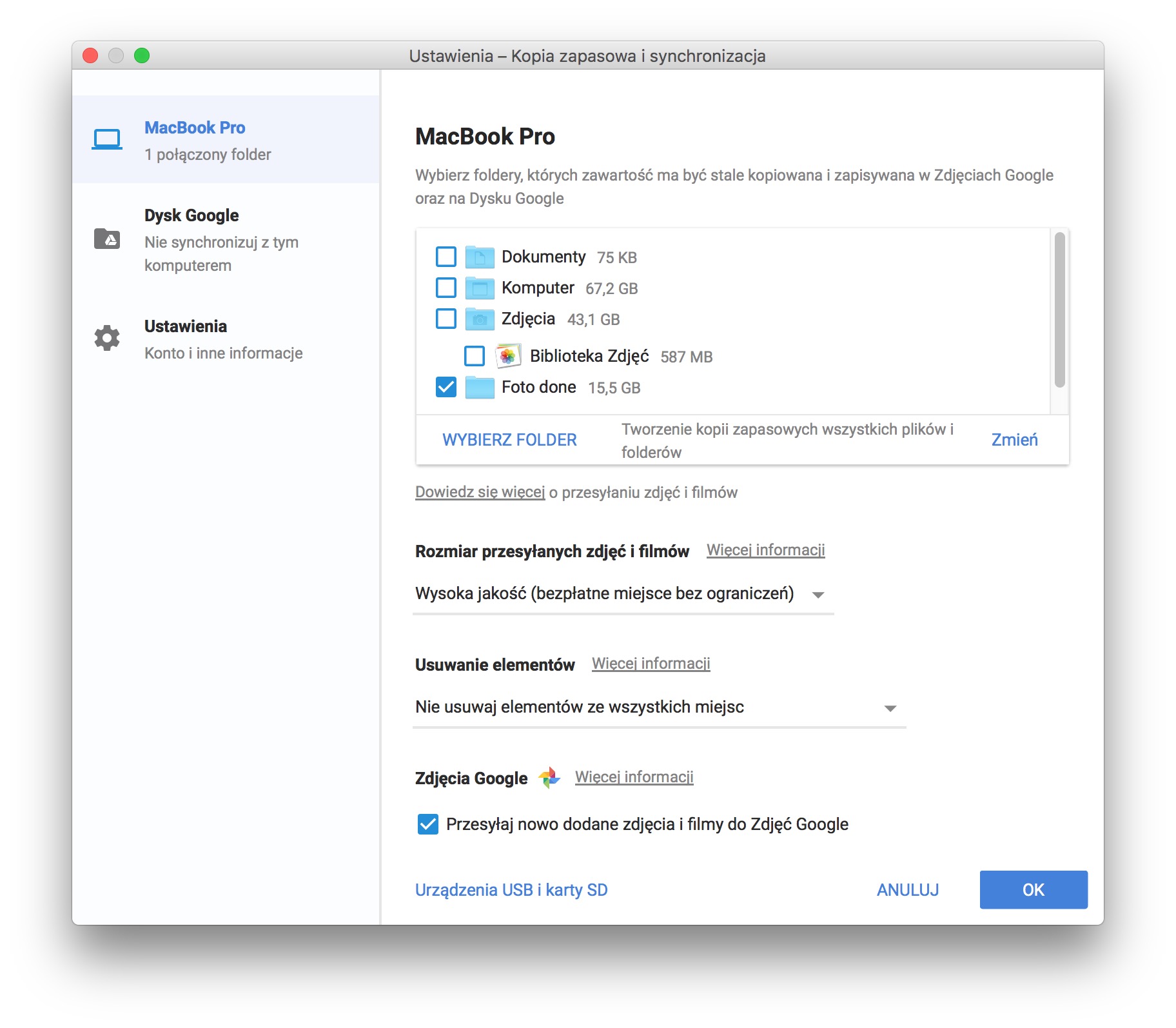Click the Biblioteka Zdjęć photos library icon
Image resolution: width=1176 pixels, height=1028 pixels.
[x=508, y=356]
